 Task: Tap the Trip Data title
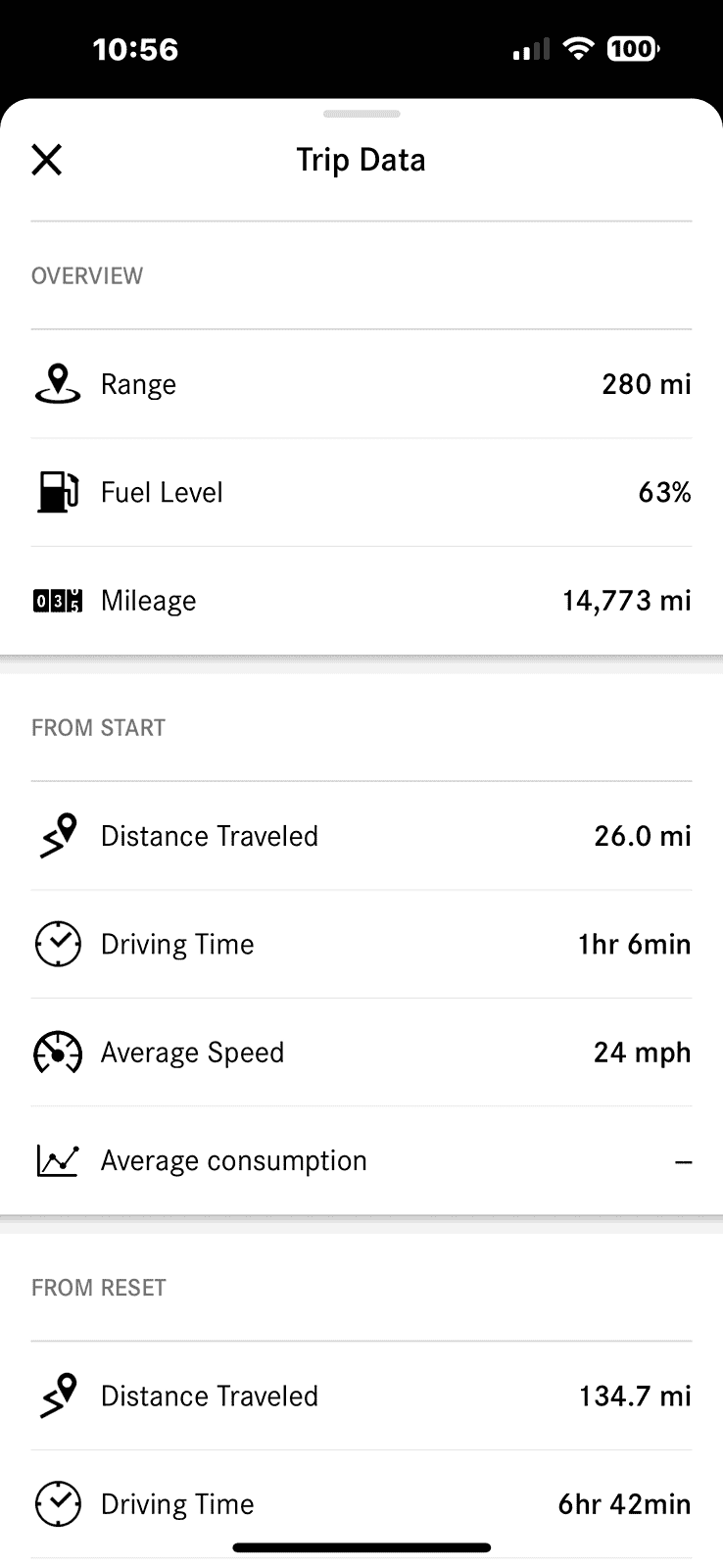(x=361, y=160)
